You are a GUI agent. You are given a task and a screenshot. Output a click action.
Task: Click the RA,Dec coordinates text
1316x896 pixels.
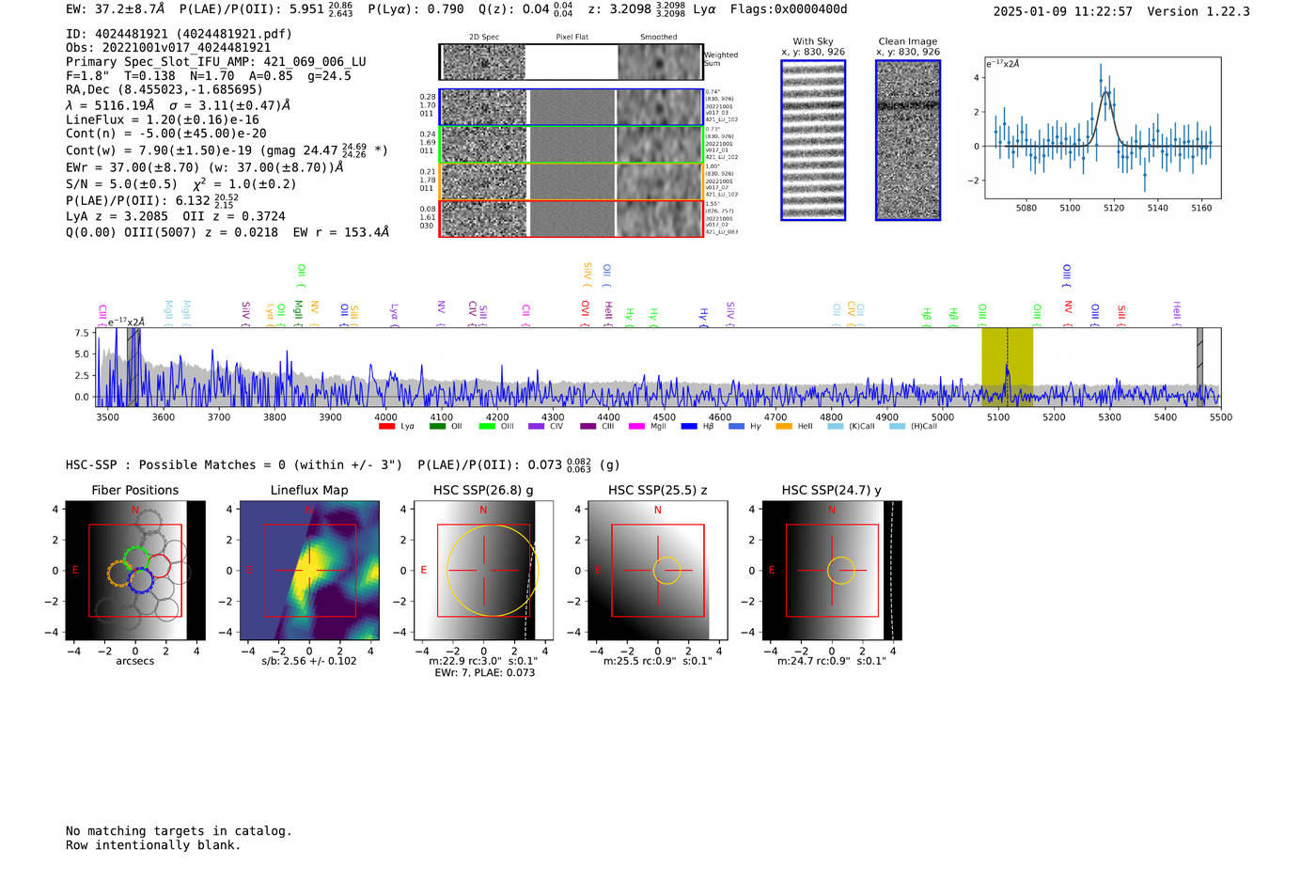point(164,90)
